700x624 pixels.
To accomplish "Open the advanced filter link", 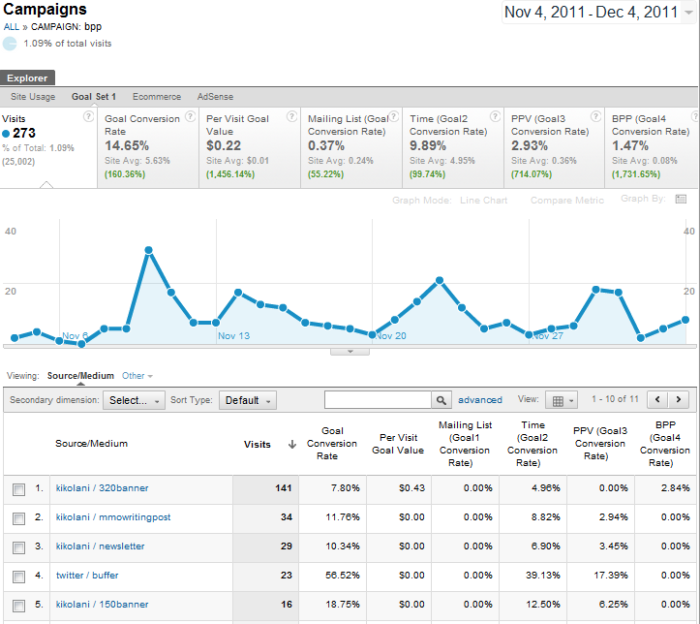I will point(480,400).
